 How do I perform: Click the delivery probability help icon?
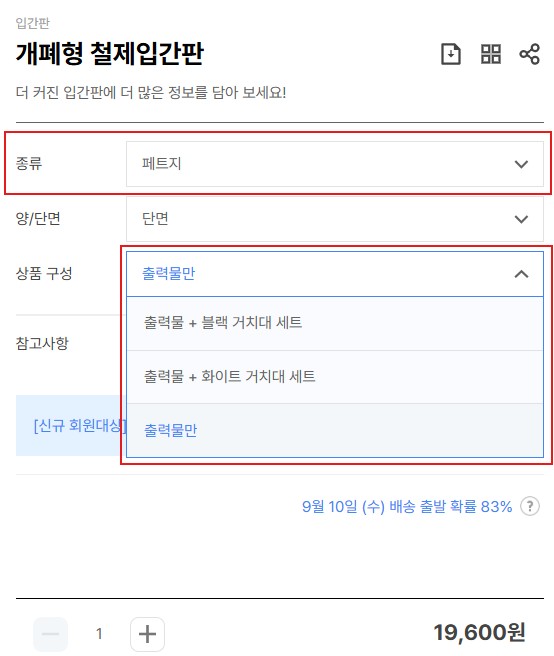(x=530, y=506)
